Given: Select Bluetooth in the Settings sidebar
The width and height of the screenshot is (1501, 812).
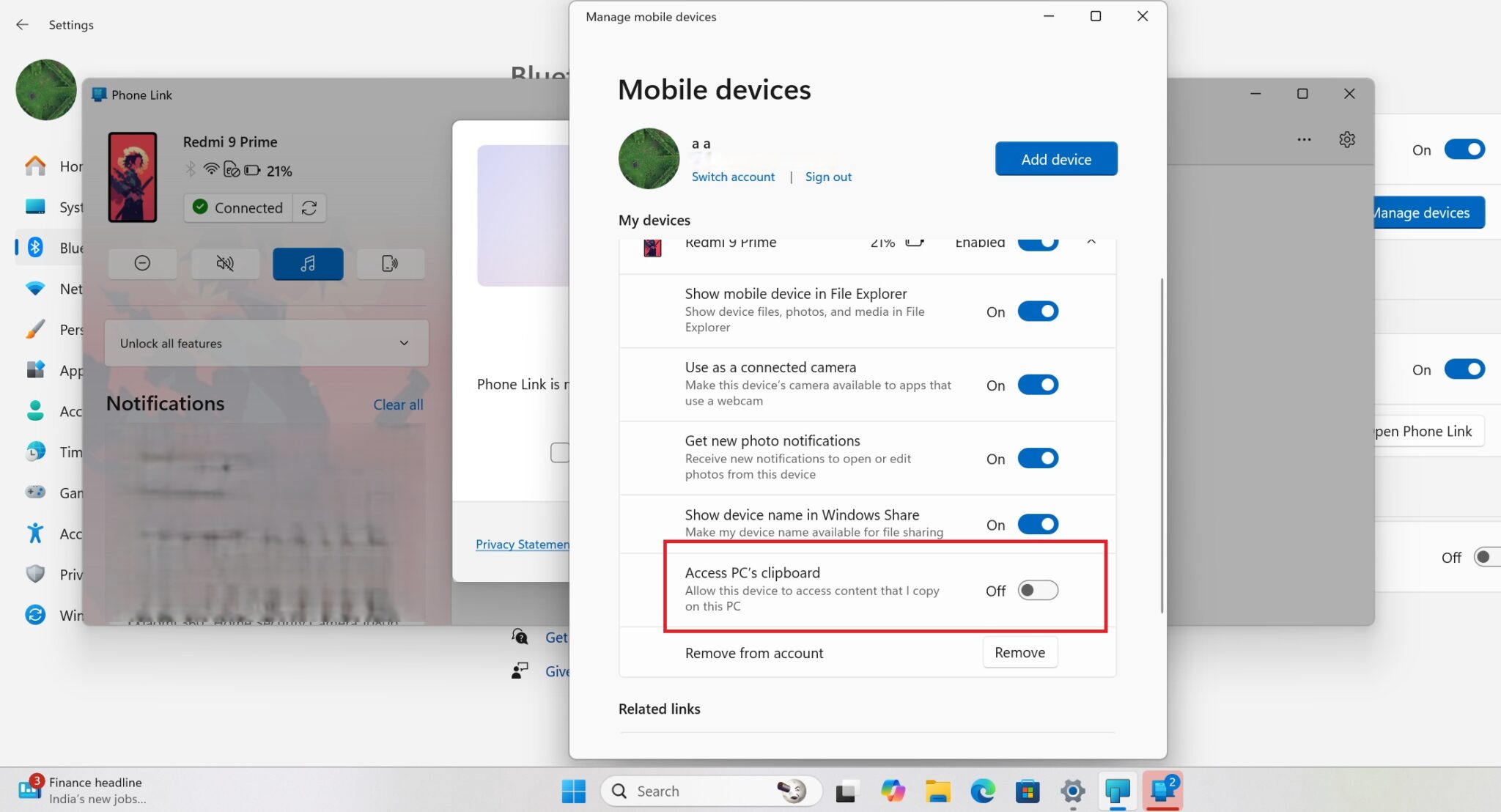Looking at the screenshot, I should pos(35,248).
